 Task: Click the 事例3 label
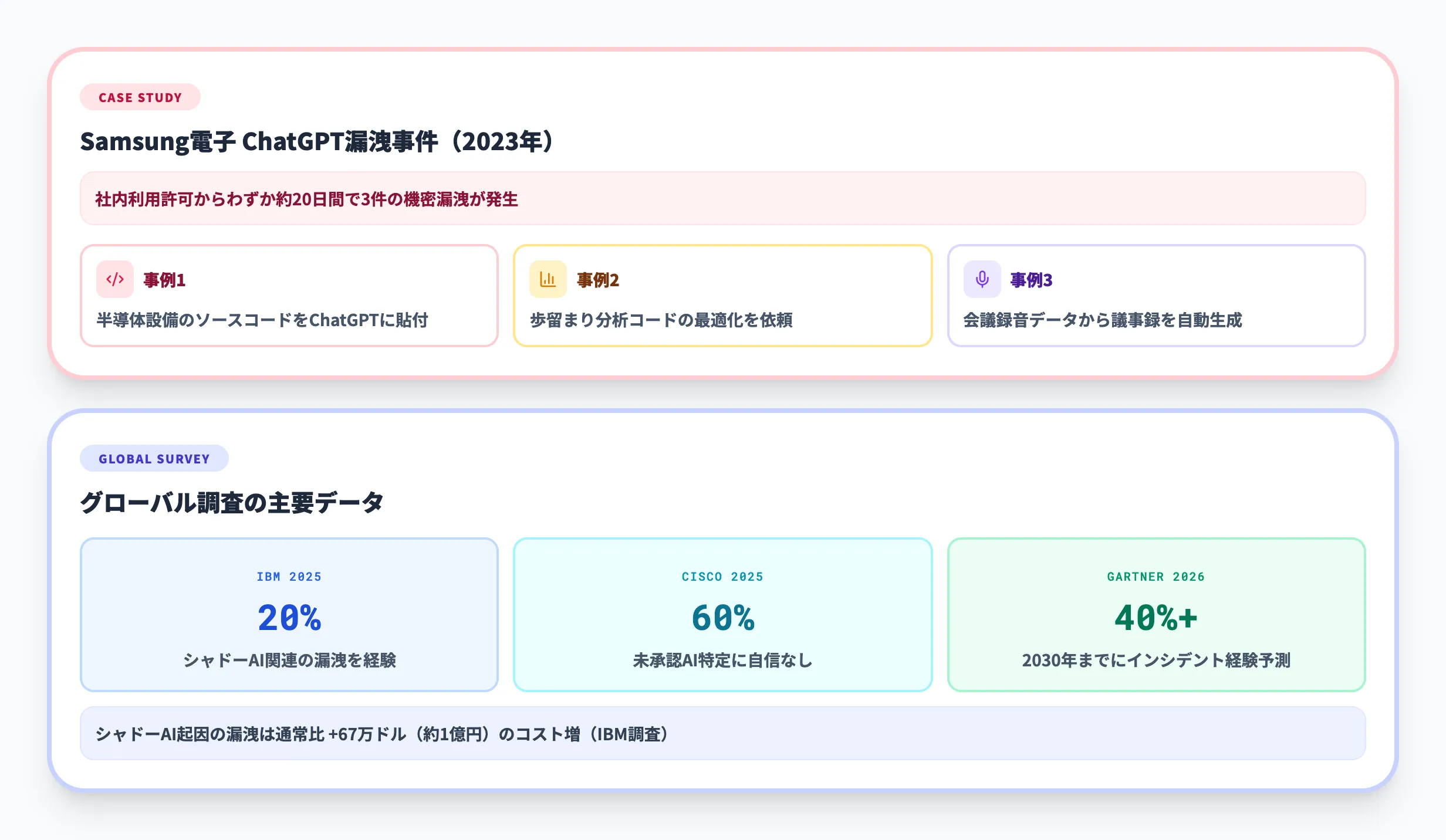(x=1032, y=280)
